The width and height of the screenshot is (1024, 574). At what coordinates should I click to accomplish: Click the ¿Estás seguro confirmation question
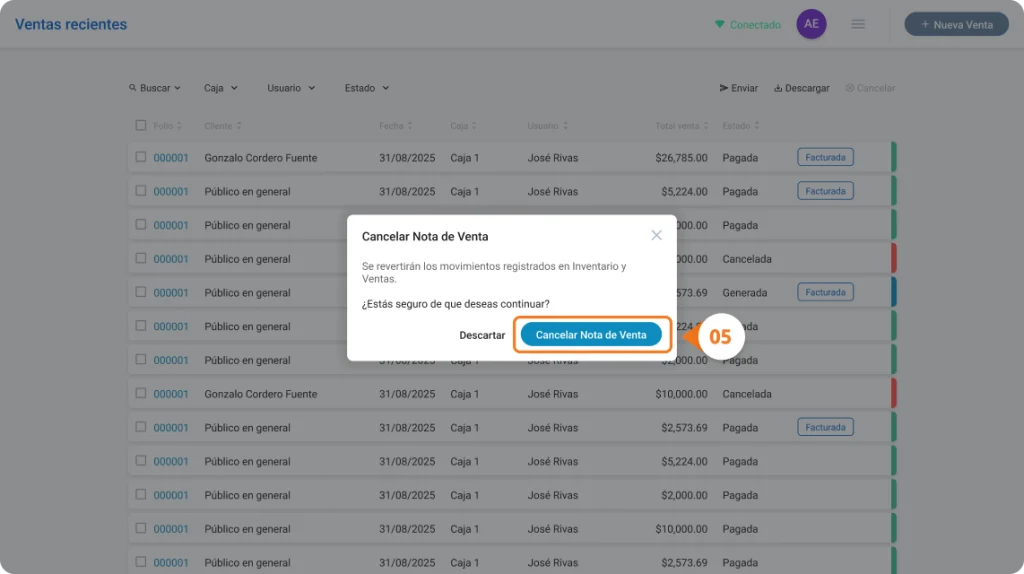point(456,304)
